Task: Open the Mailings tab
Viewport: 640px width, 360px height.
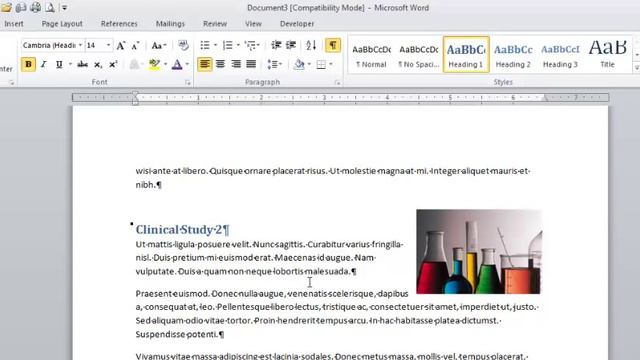Action: click(x=170, y=24)
